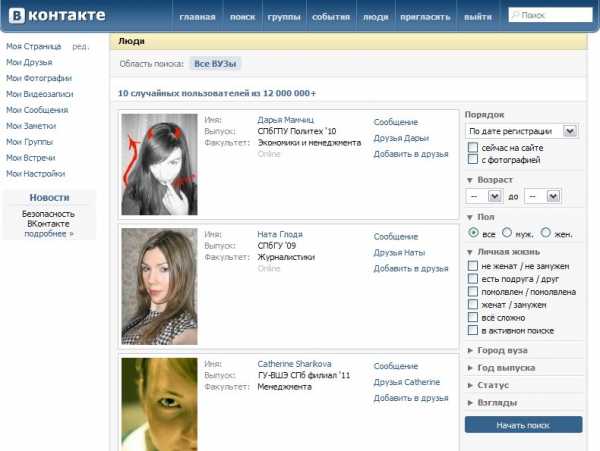The image size is (600, 451).
Task: Open 'Мои Заметки' in sidebar
Action: 31,126
